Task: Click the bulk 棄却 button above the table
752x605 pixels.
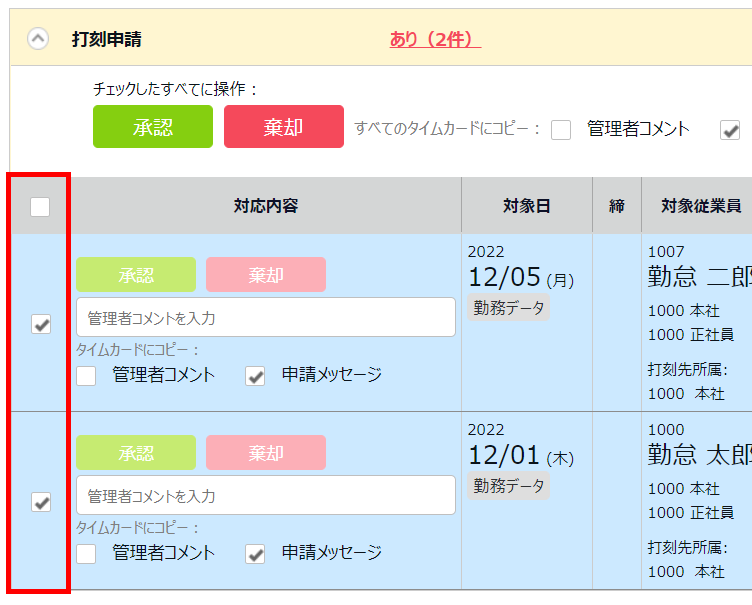Action: [x=284, y=127]
